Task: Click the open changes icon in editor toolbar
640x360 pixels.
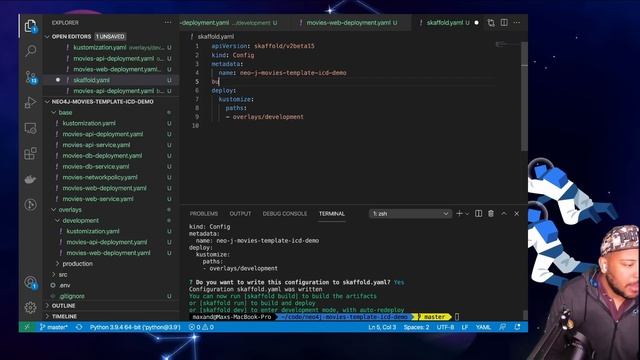Action: tap(491, 23)
